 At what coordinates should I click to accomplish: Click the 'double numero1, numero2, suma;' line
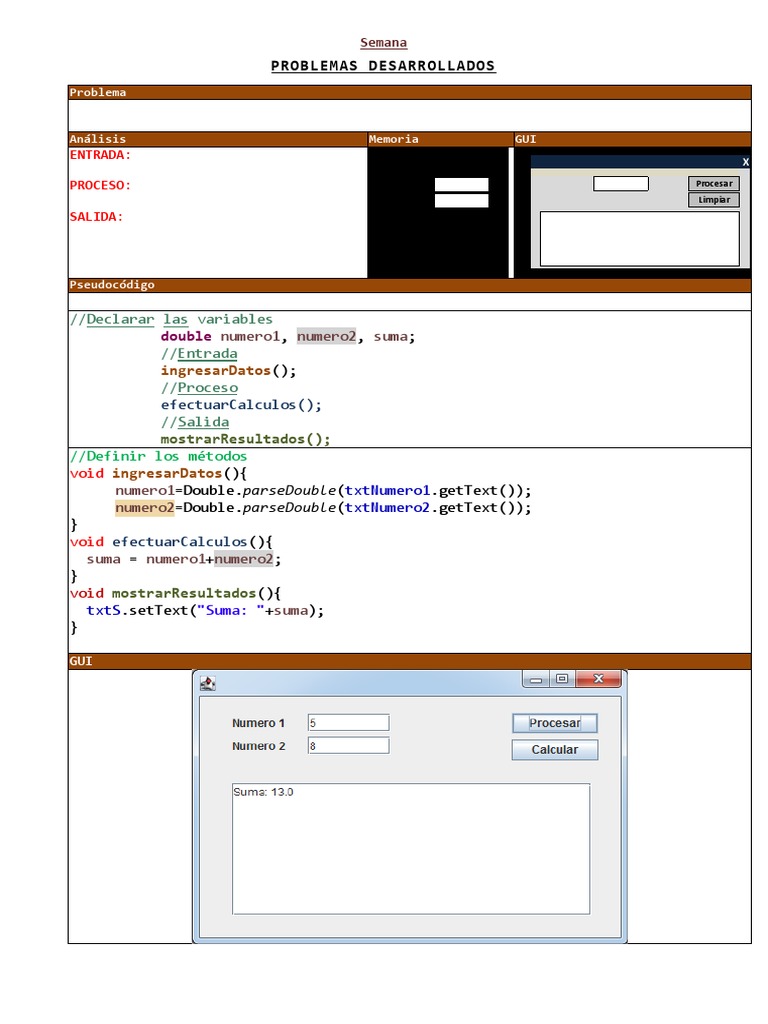[288, 336]
